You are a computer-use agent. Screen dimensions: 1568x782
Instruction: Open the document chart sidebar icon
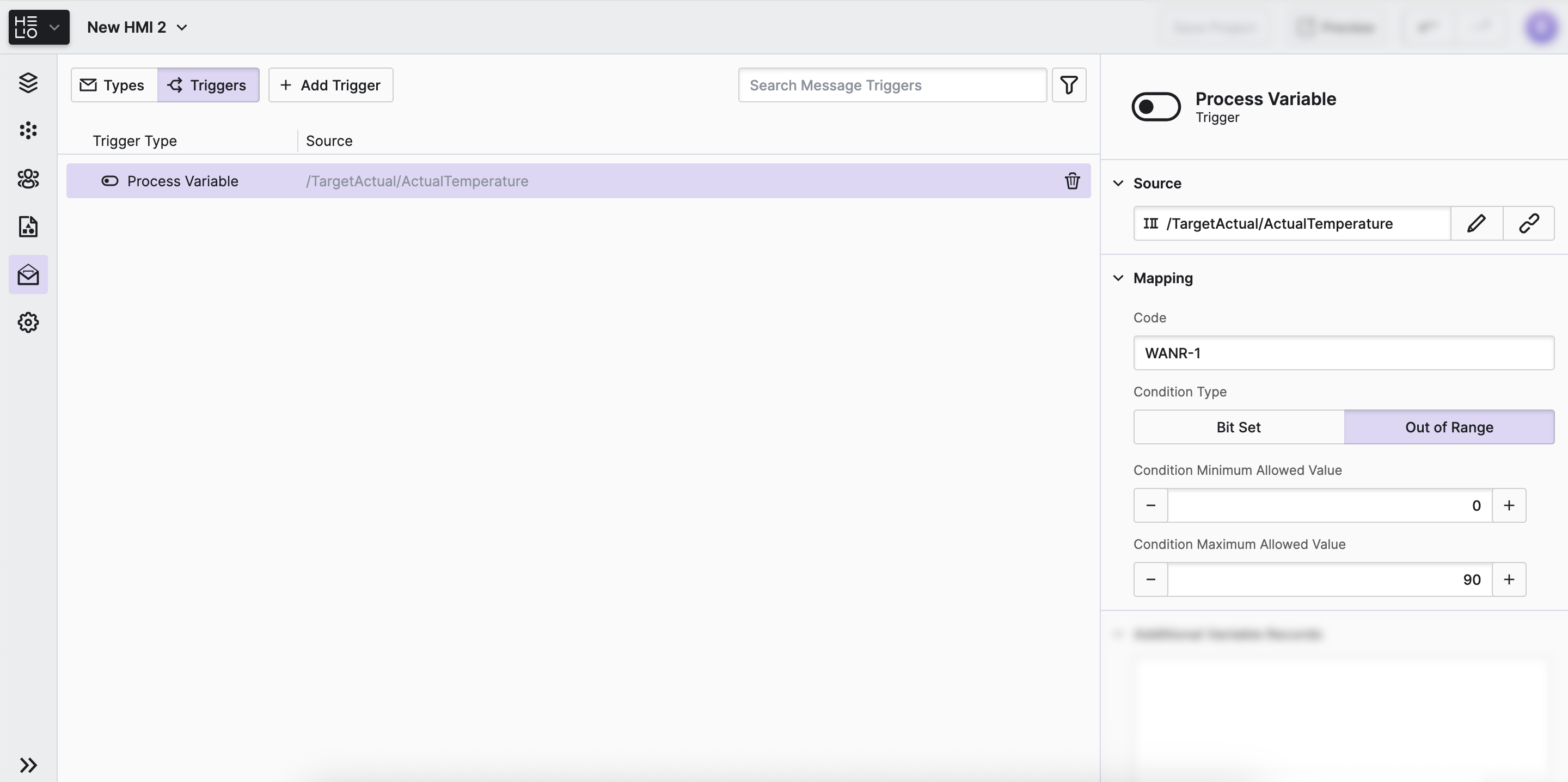point(28,227)
